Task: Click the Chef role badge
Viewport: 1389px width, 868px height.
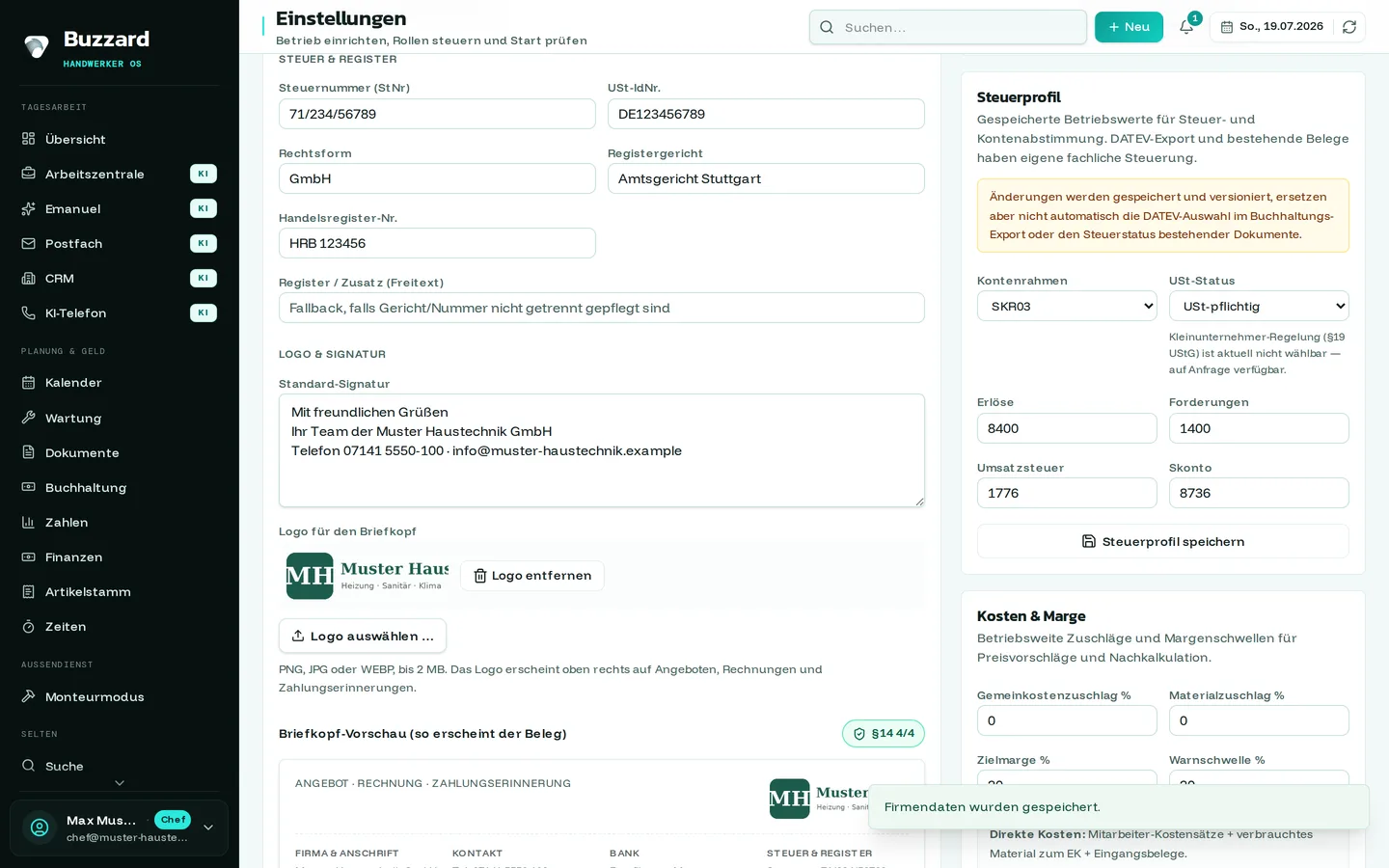Action: tap(173, 820)
